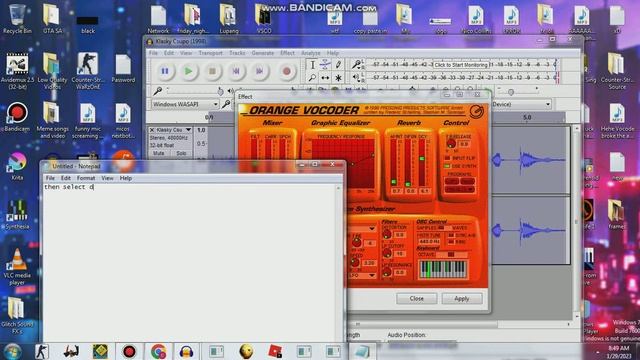Click the green Play button in Audacity
Viewport: 640px width, 360px height.
click(x=188, y=71)
